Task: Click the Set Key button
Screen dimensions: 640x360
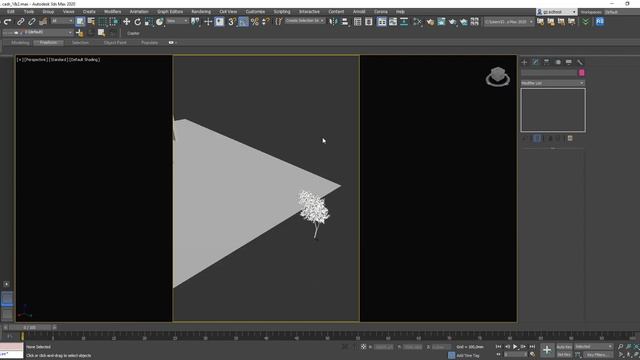Action: pos(564,355)
